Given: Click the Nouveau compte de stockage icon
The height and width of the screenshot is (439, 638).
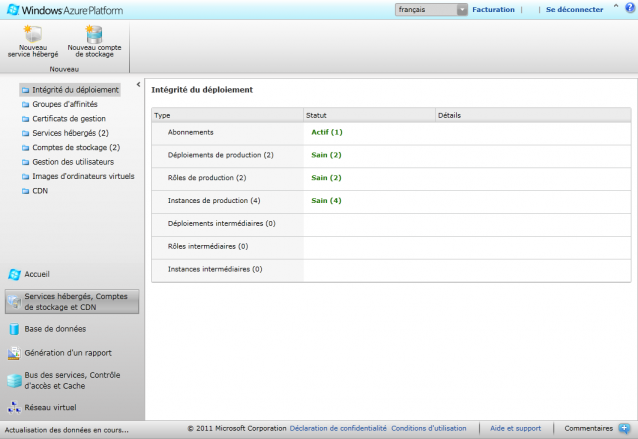Looking at the screenshot, I should [x=94, y=34].
